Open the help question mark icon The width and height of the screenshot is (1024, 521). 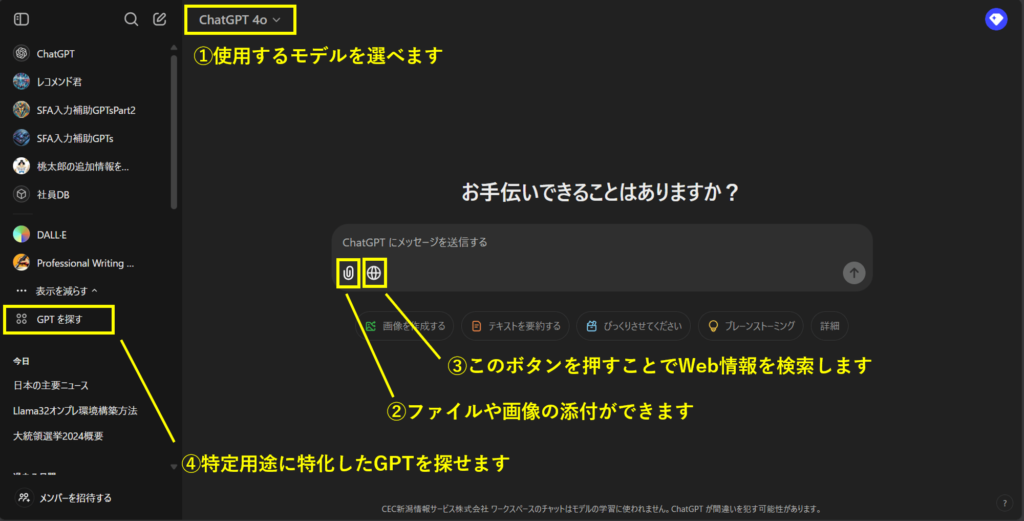[x=1004, y=503]
